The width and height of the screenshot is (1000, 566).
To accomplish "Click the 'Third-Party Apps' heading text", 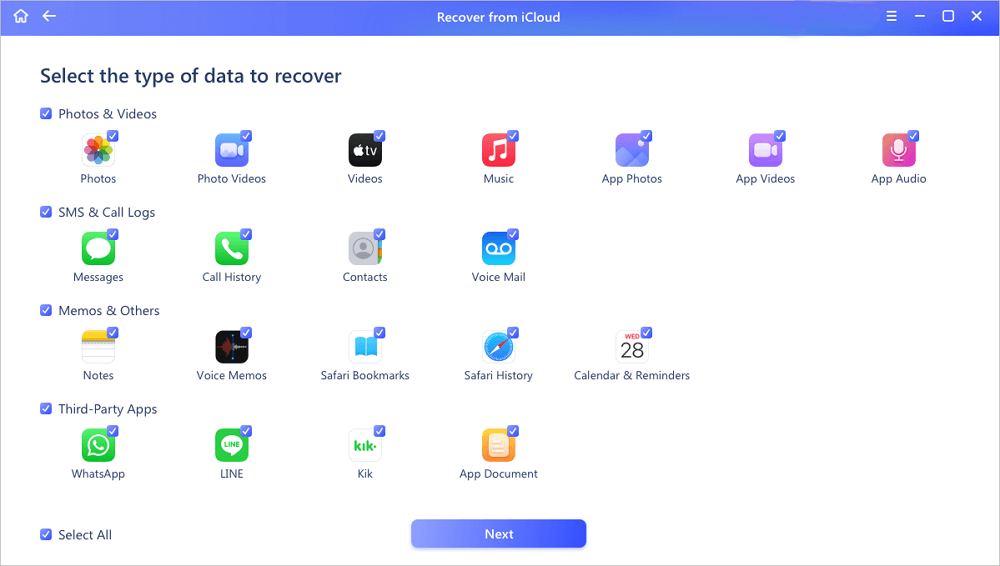I will coord(108,409).
